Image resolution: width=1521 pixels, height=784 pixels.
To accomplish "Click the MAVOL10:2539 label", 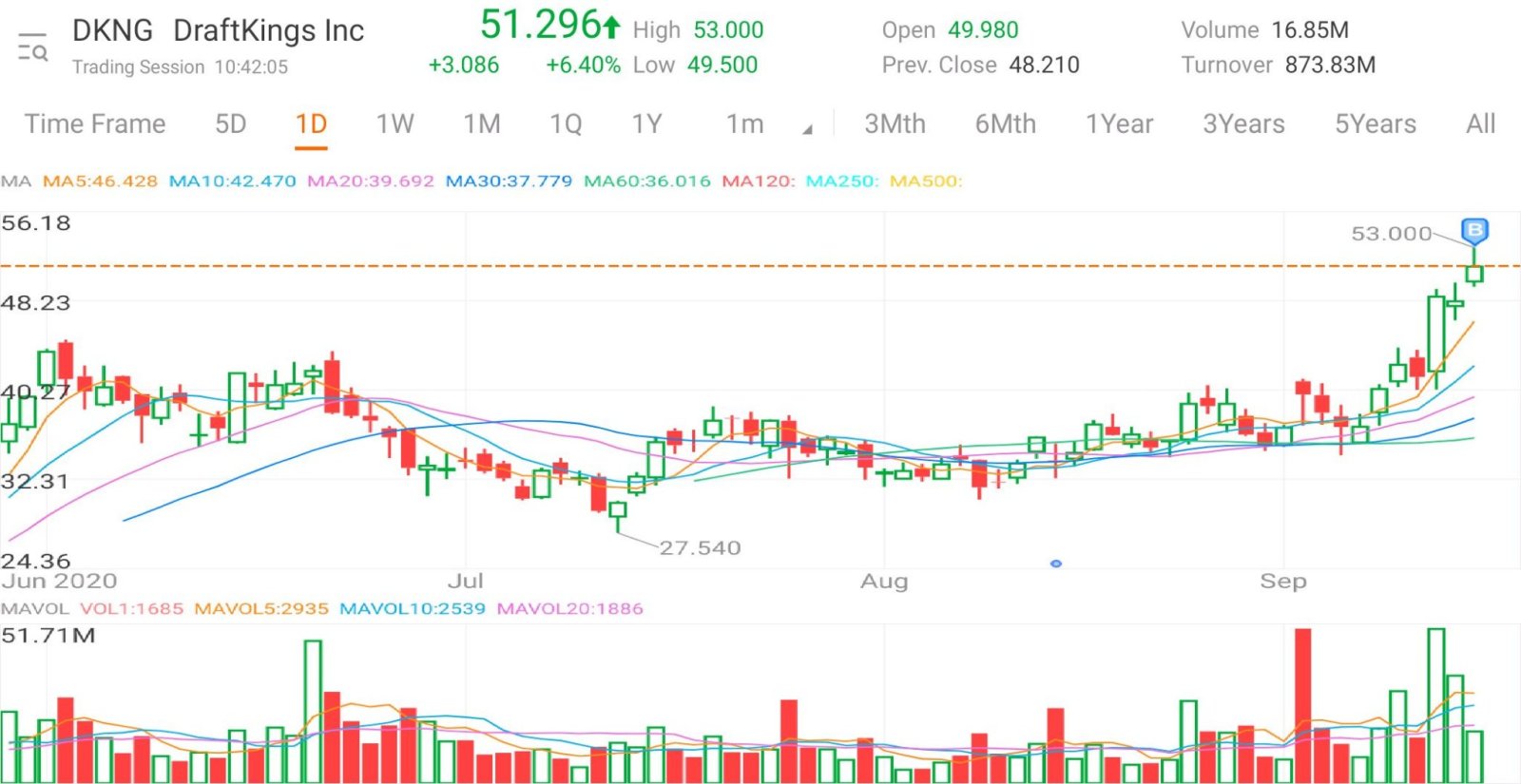I will pyautogui.click(x=413, y=608).
